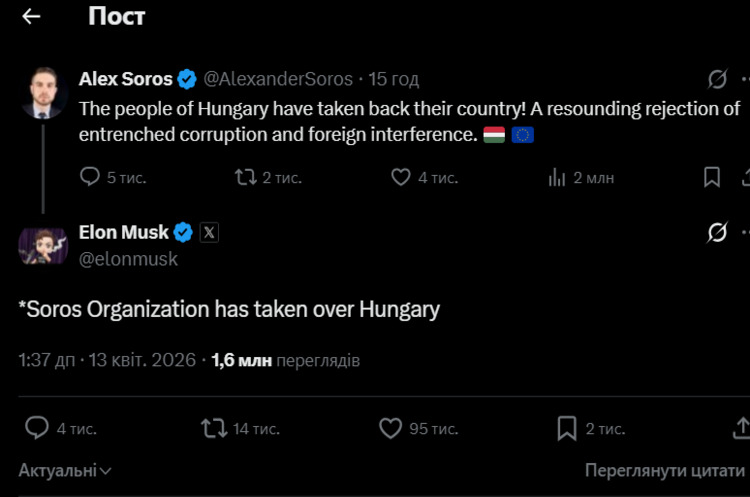750x497 pixels.
Task: Repost Alex Soros's Hungary post
Action: [x=246, y=177]
